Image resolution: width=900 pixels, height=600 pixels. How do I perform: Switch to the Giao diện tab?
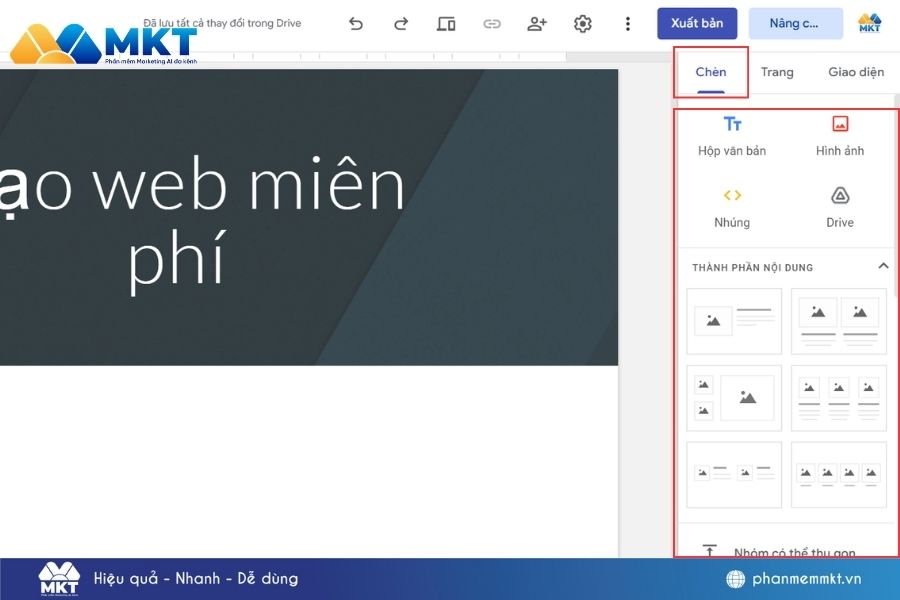click(856, 72)
